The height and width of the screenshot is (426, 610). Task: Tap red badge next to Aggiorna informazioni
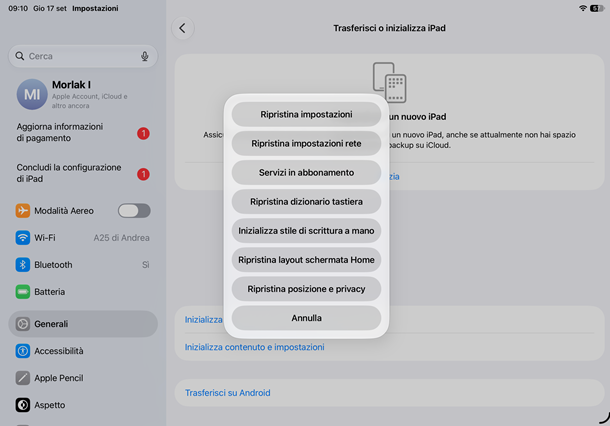tap(143, 133)
